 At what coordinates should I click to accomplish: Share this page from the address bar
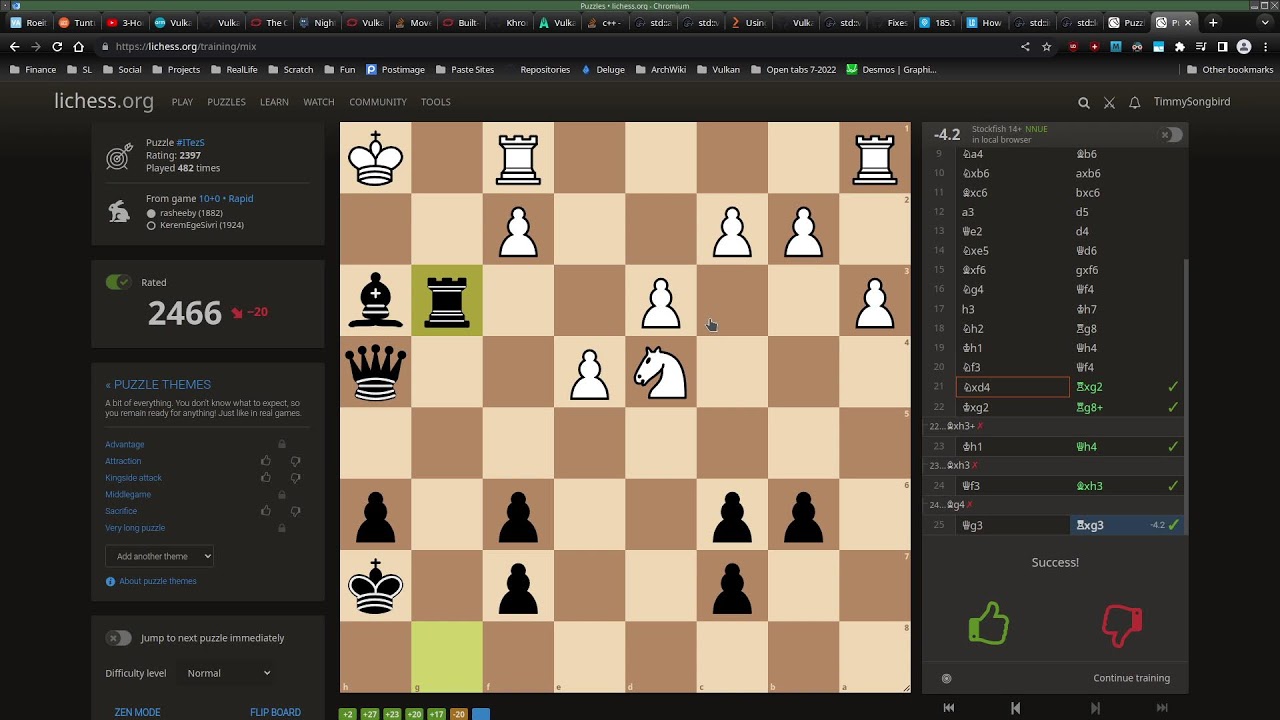[1025, 46]
